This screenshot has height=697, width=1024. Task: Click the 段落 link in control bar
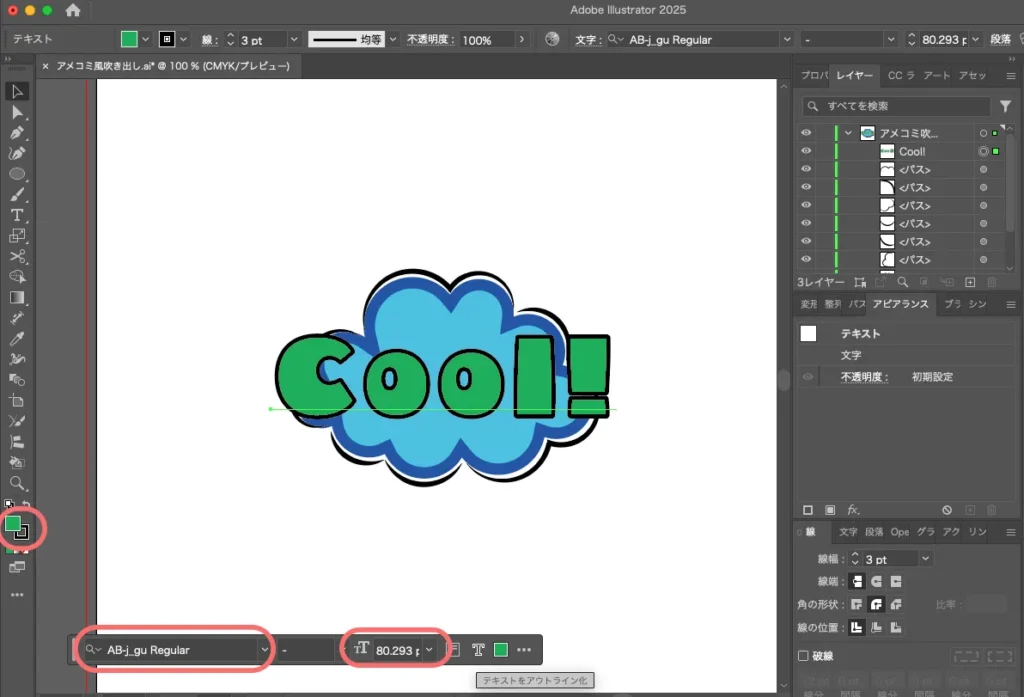click(x=1000, y=40)
